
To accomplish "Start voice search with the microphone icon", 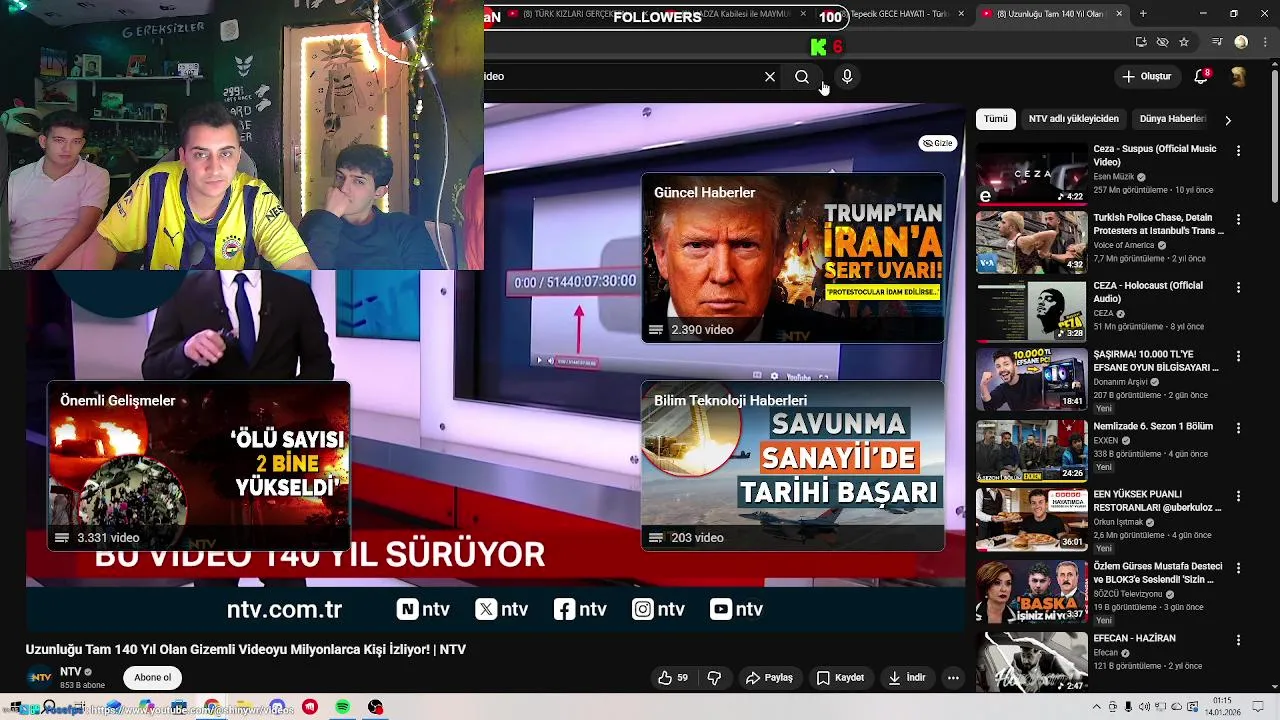I will pos(847,76).
